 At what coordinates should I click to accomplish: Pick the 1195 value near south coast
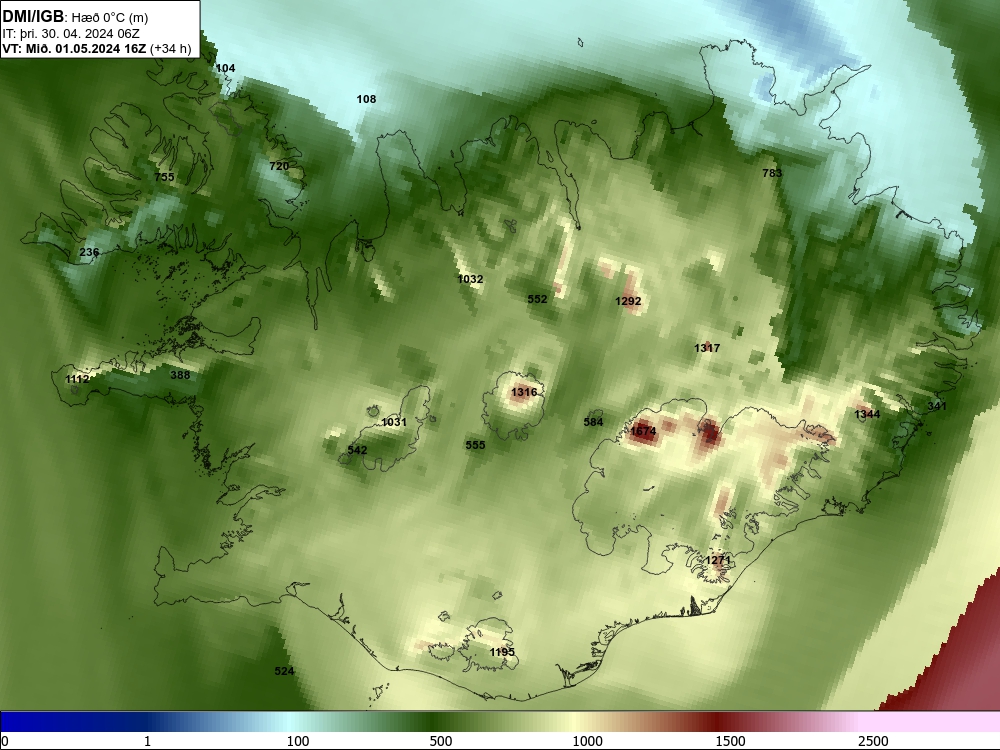[502, 652]
